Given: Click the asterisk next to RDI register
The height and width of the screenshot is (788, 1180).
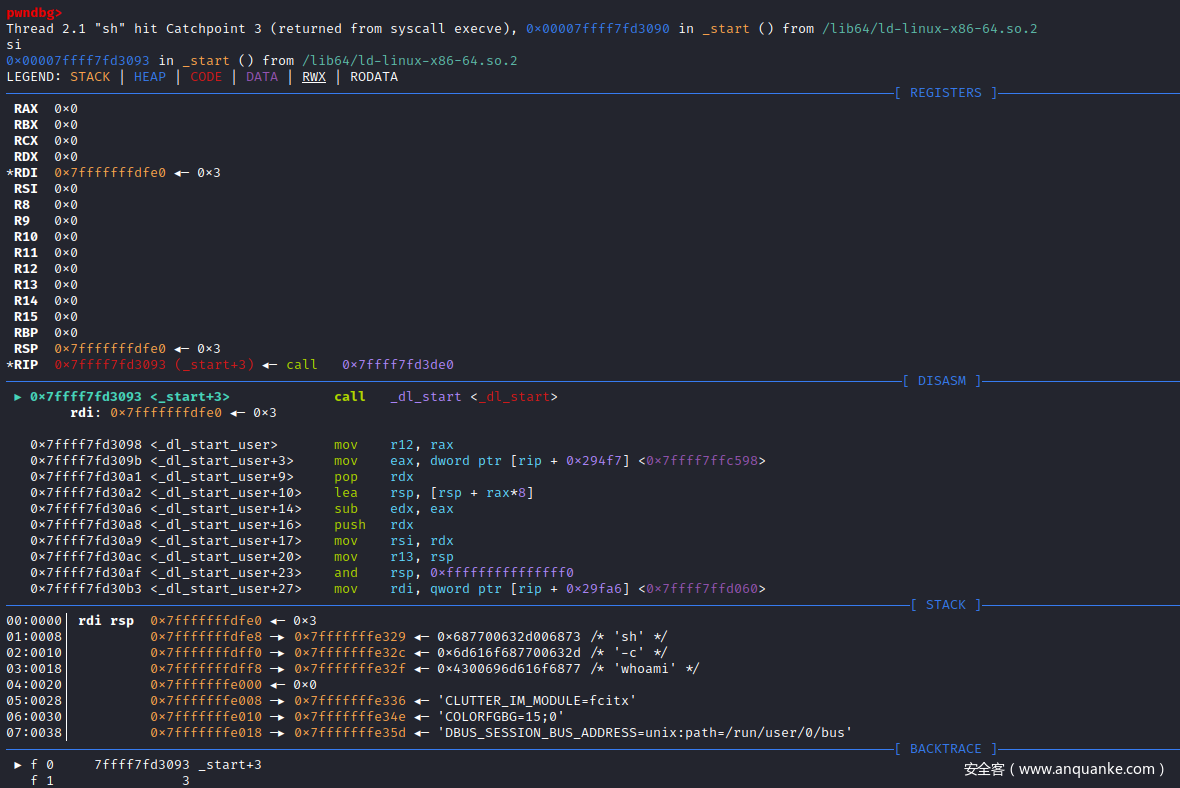Looking at the screenshot, I should (x=10, y=173).
